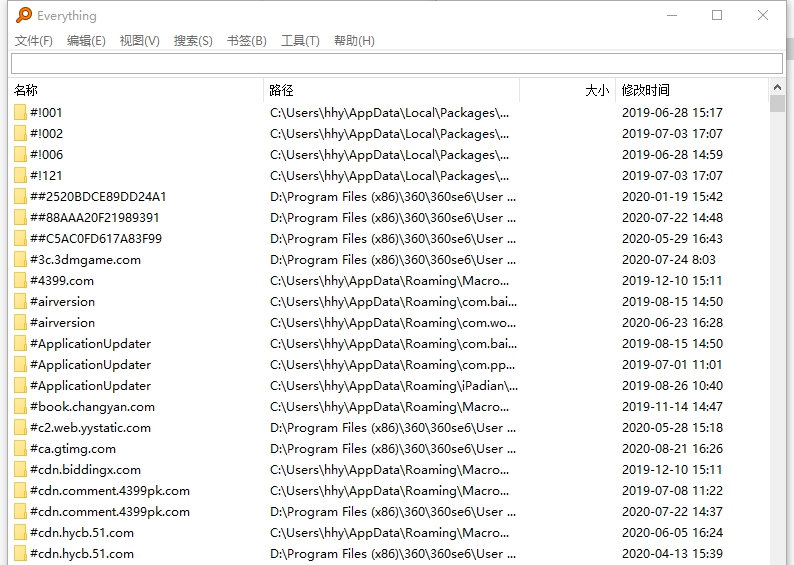794x565 pixels.
Task: Click the date 2019-06-28 14:59
Action: click(672, 154)
